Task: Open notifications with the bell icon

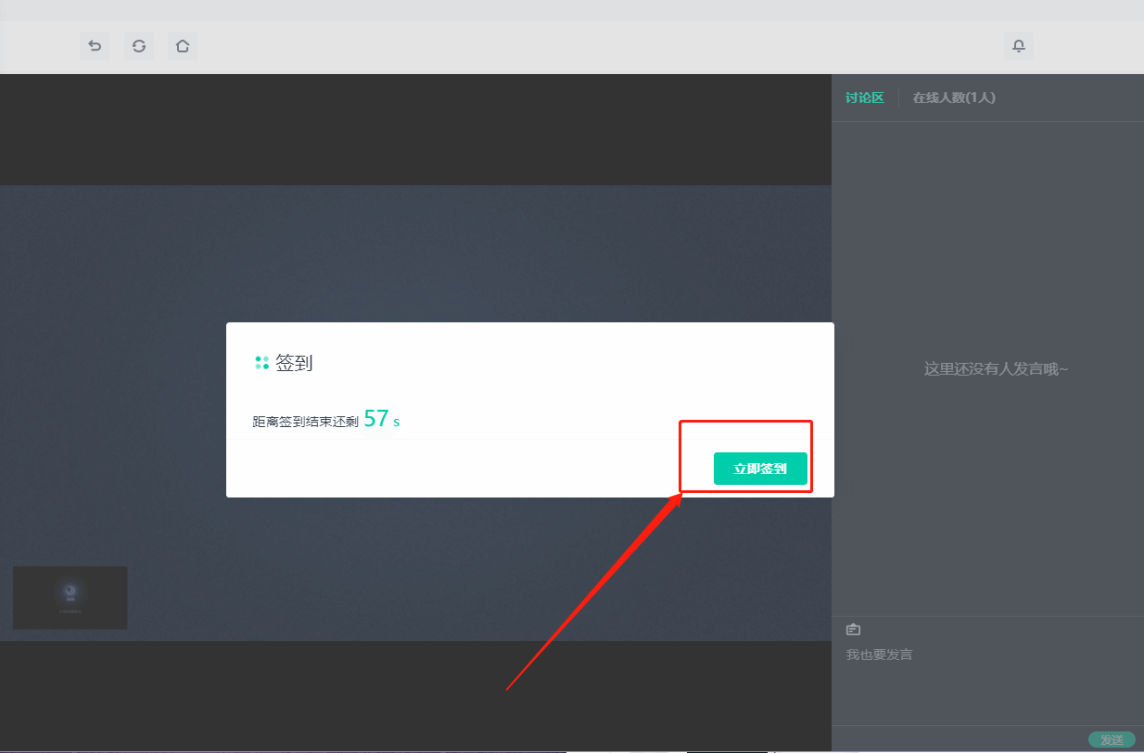Action: [1018, 46]
